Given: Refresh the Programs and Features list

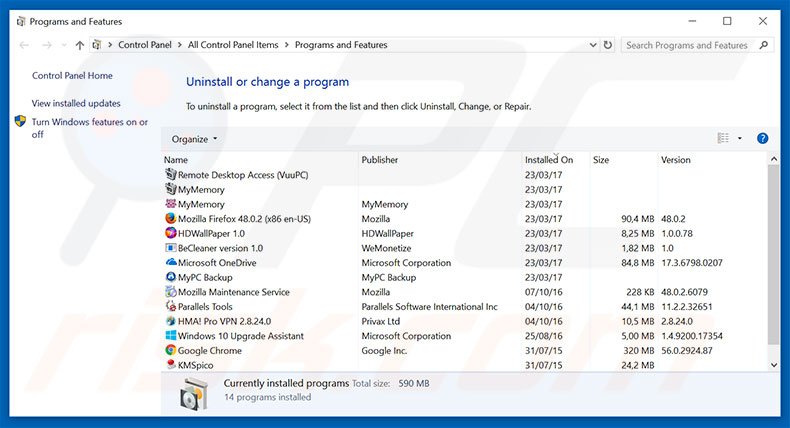Looking at the screenshot, I should tap(608, 45).
